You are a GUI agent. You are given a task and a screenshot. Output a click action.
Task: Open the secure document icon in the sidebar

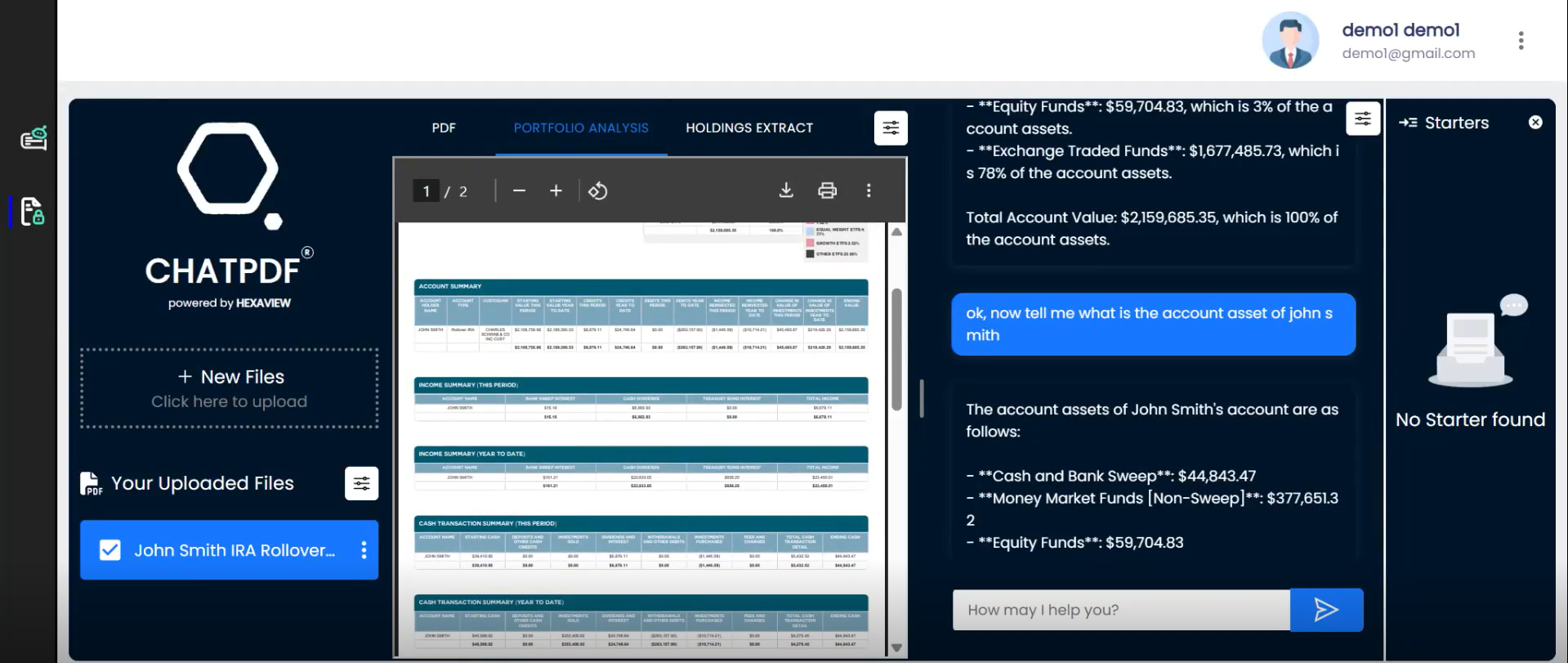click(32, 211)
